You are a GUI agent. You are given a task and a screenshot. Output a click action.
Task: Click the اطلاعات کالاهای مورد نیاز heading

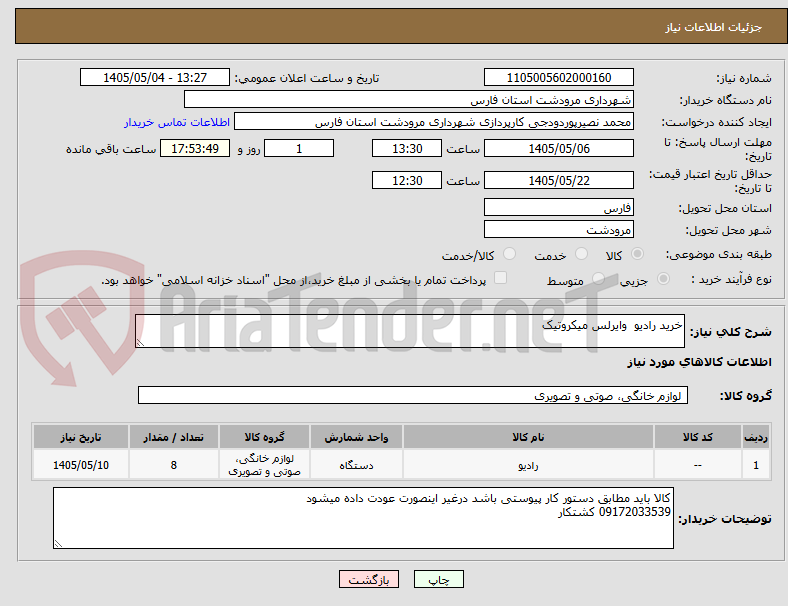click(699, 362)
